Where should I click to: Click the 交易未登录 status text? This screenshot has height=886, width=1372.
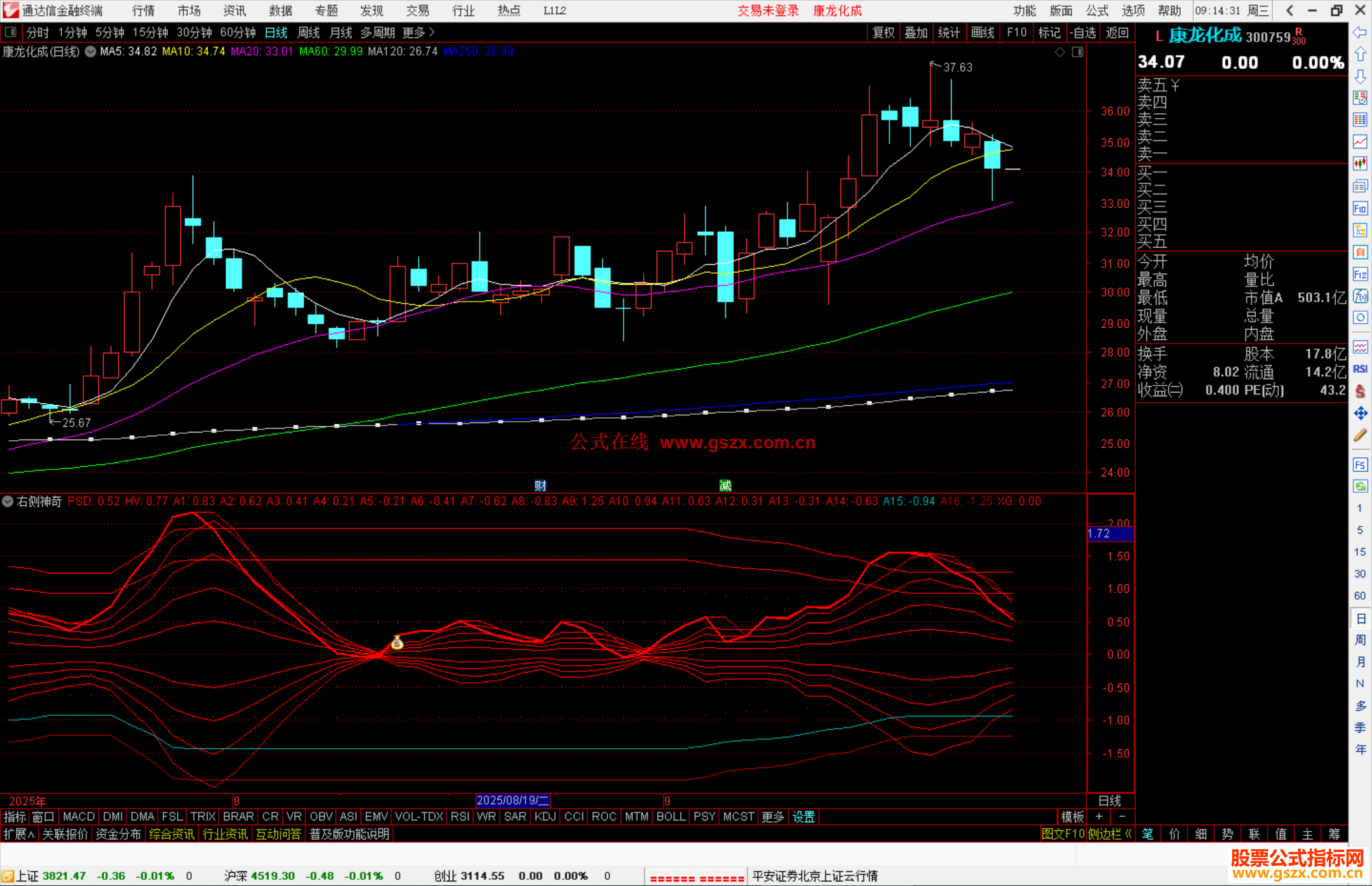click(768, 11)
